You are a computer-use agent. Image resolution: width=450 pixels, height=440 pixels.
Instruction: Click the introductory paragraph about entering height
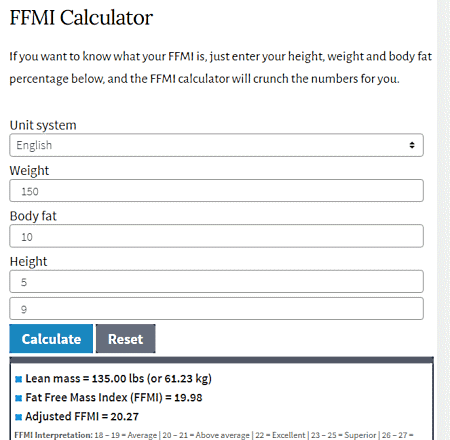coord(220,68)
